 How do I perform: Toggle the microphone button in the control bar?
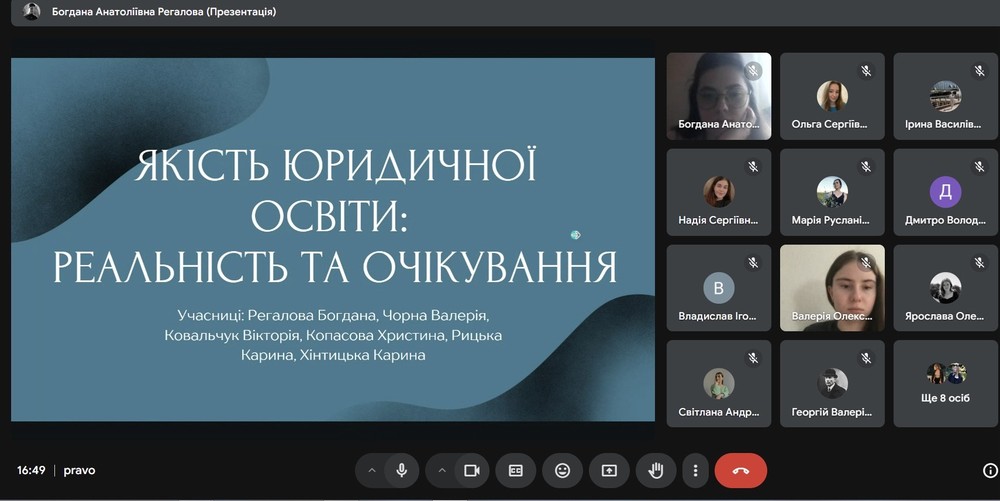402,470
